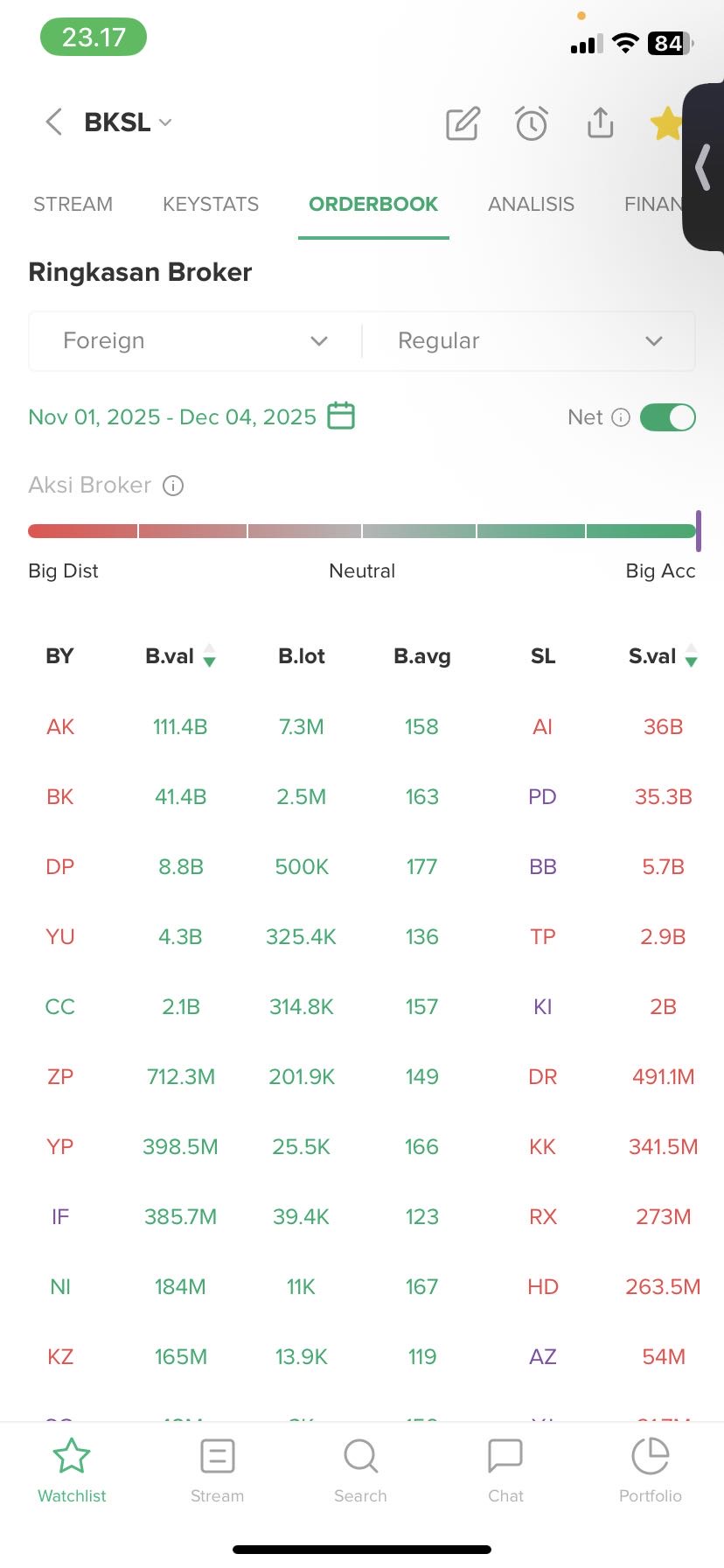Toggle the yellow favorite star

666,123
